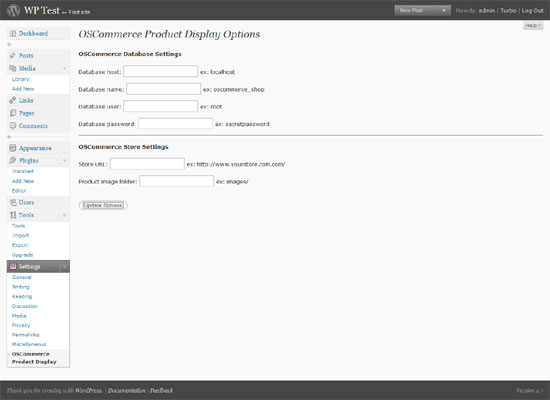Click the Pages document icon
The height and width of the screenshot is (400, 550).
pyautogui.click(x=13, y=113)
